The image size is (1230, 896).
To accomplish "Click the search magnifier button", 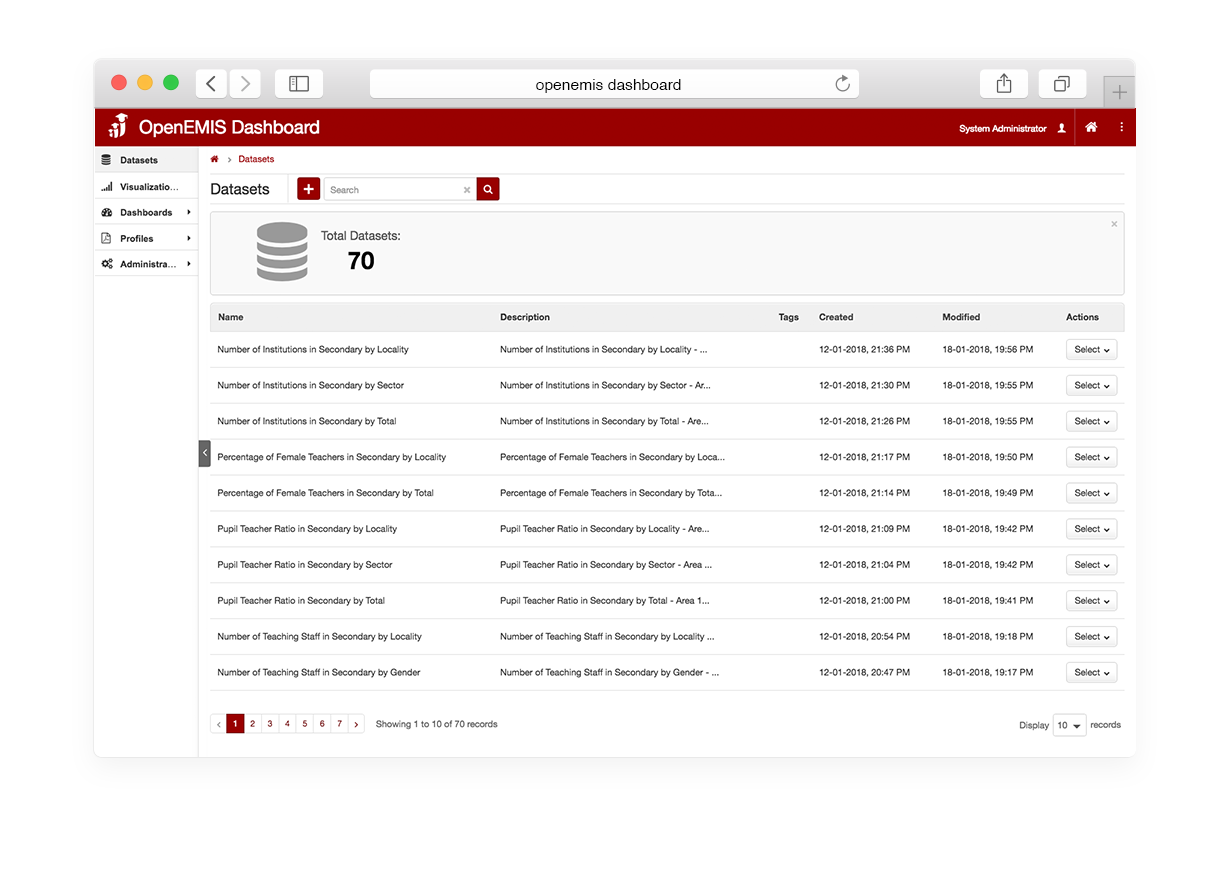I will 488,189.
